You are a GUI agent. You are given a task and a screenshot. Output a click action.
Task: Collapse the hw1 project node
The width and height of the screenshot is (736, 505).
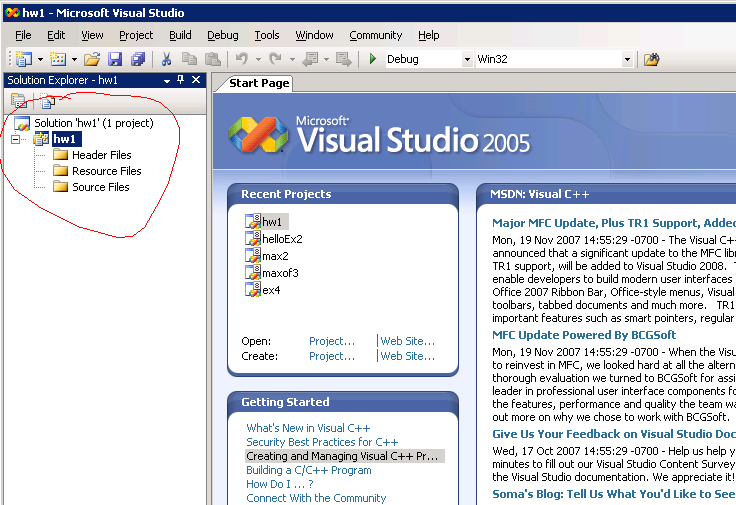pyautogui.click(x=15, y=139)
